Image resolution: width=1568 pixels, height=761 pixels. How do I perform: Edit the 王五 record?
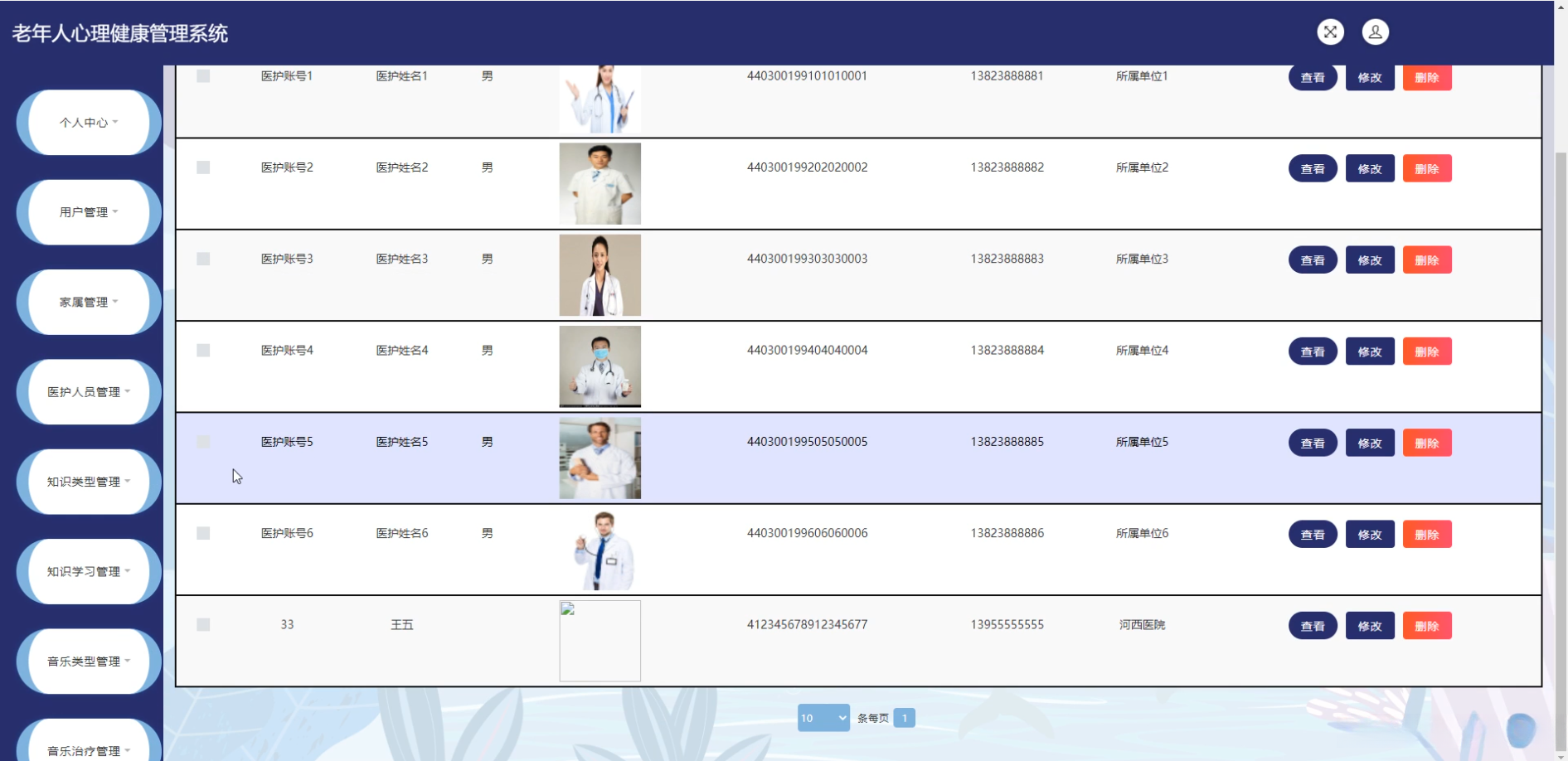pyautogui.click(x=1370, y=626)
